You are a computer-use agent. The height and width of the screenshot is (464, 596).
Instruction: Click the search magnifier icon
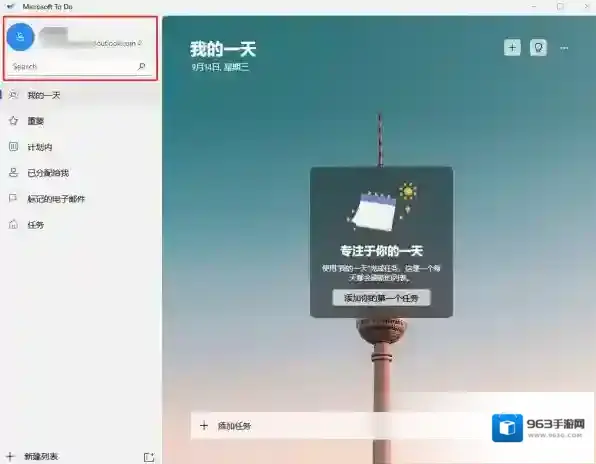click(x=141, y=67)
